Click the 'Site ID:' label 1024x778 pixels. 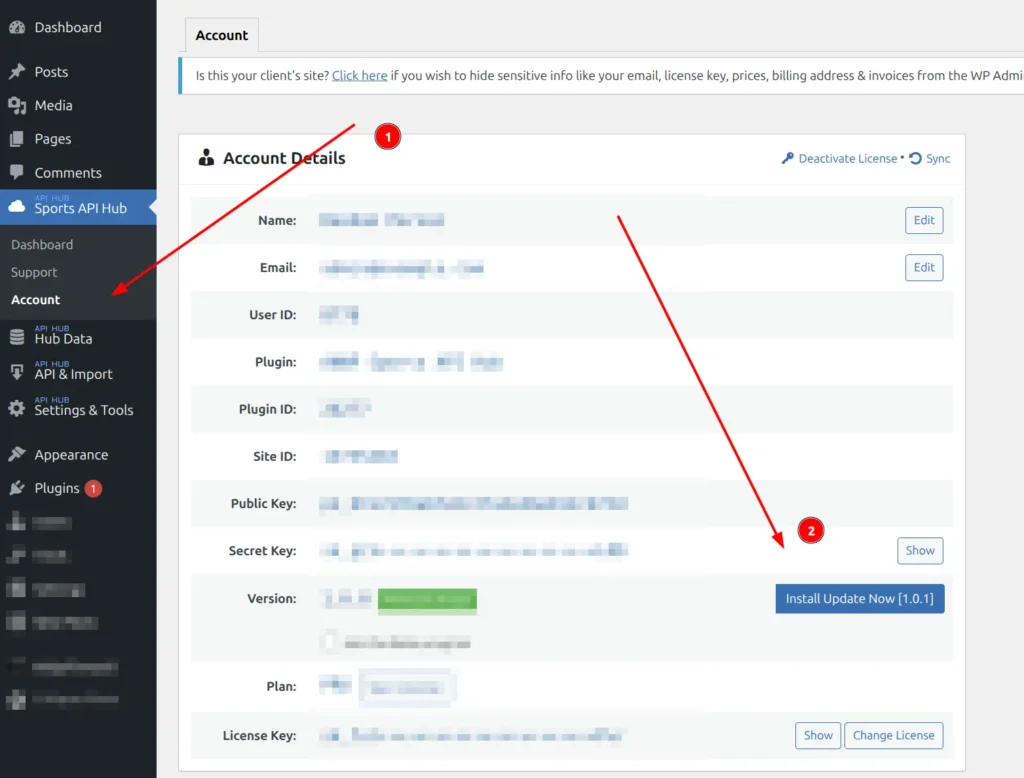(x=274, y=456)
